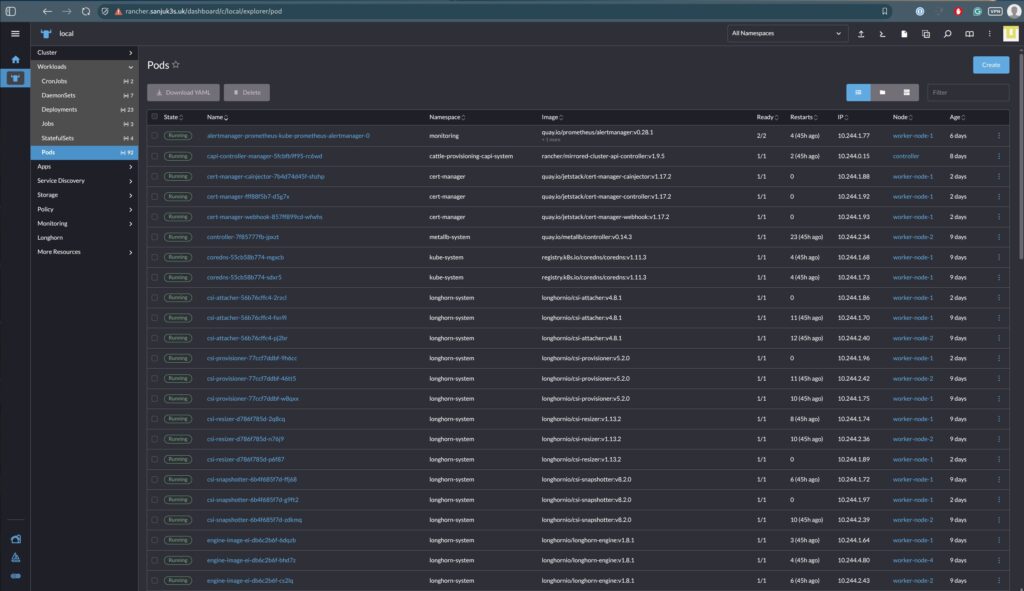The width and height of the screenshot is (1024, 591).
Task: Check the alertmanager-prometheus pod row
Action: click(x=155, y=136)
